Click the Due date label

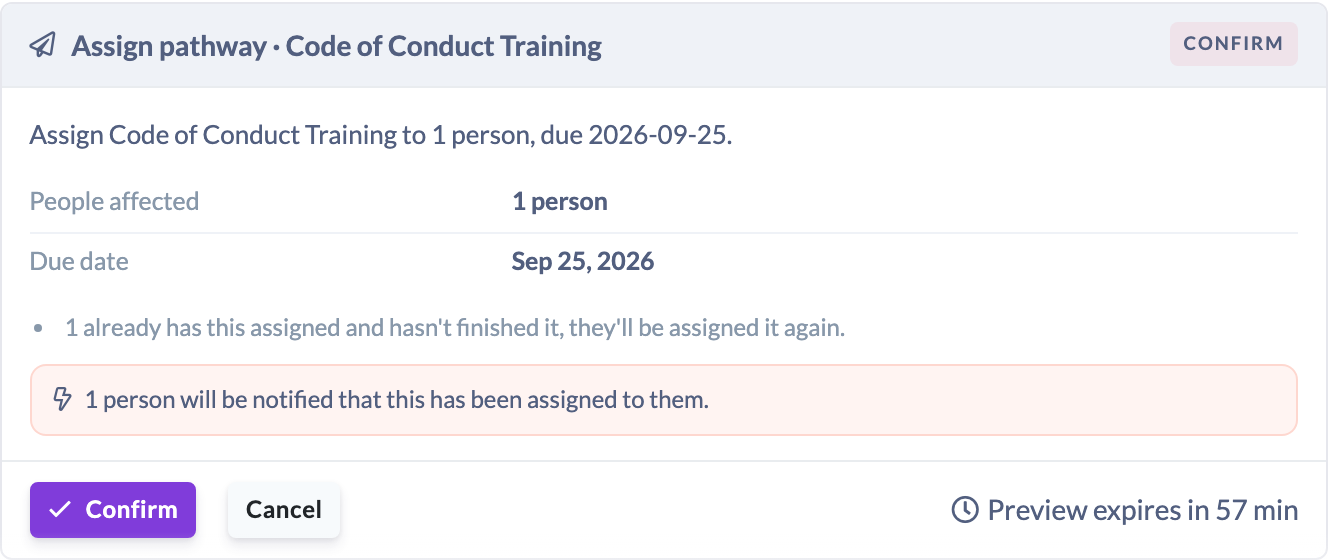[x=79, y=262]
